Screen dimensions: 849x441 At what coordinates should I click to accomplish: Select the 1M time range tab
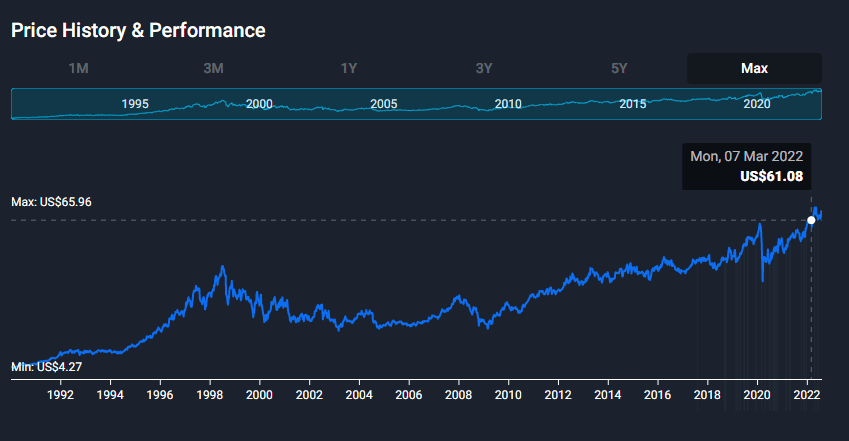click(x=79, y=68)
